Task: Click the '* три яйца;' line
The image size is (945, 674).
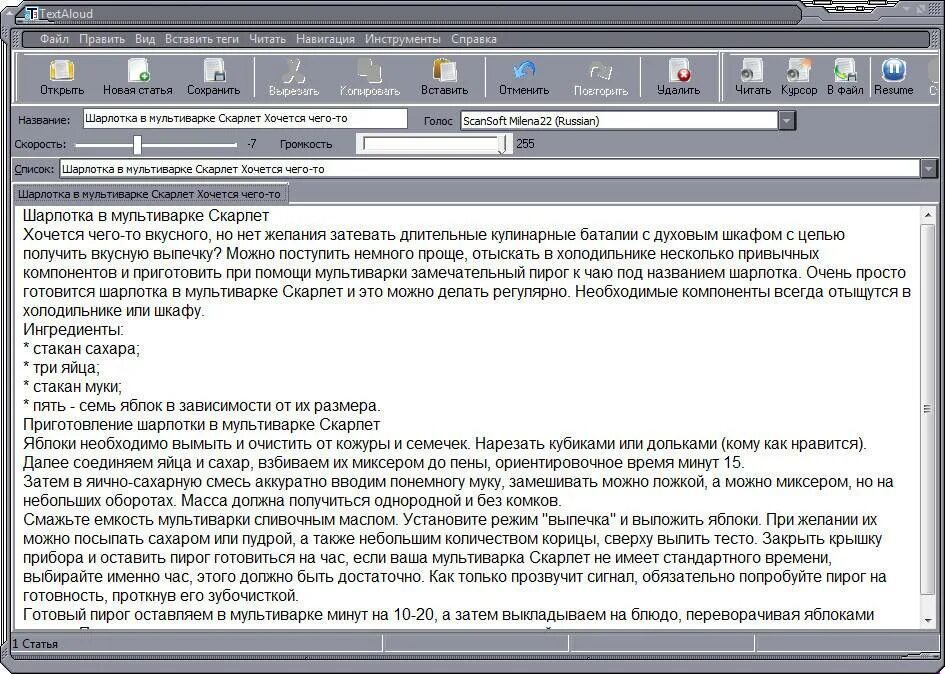Action: tap(61, 368)
